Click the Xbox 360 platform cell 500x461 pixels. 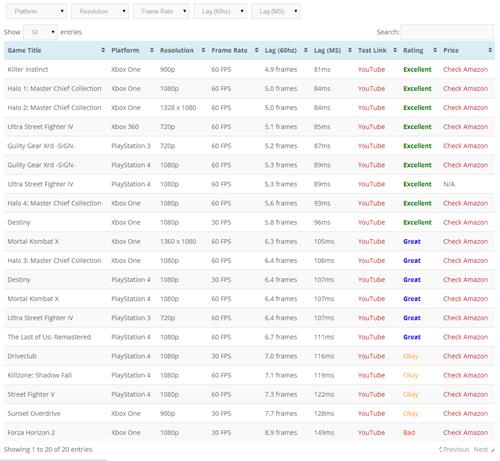125,127
